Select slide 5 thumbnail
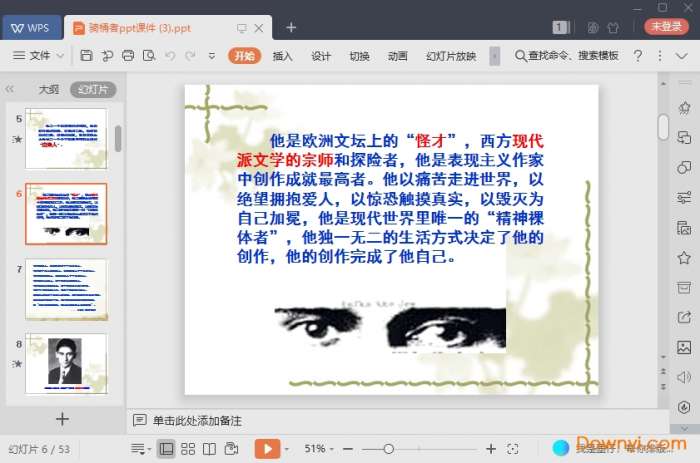 click(66, 138)
